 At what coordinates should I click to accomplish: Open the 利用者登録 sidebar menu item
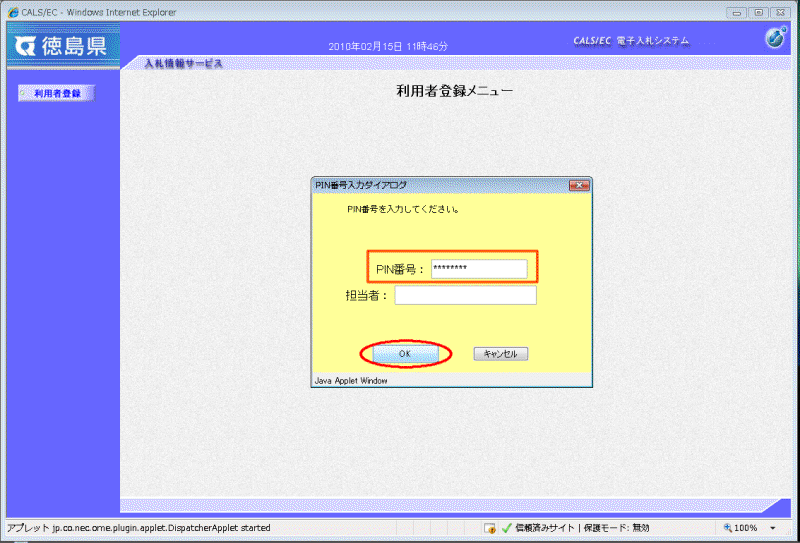coord(57,94)
